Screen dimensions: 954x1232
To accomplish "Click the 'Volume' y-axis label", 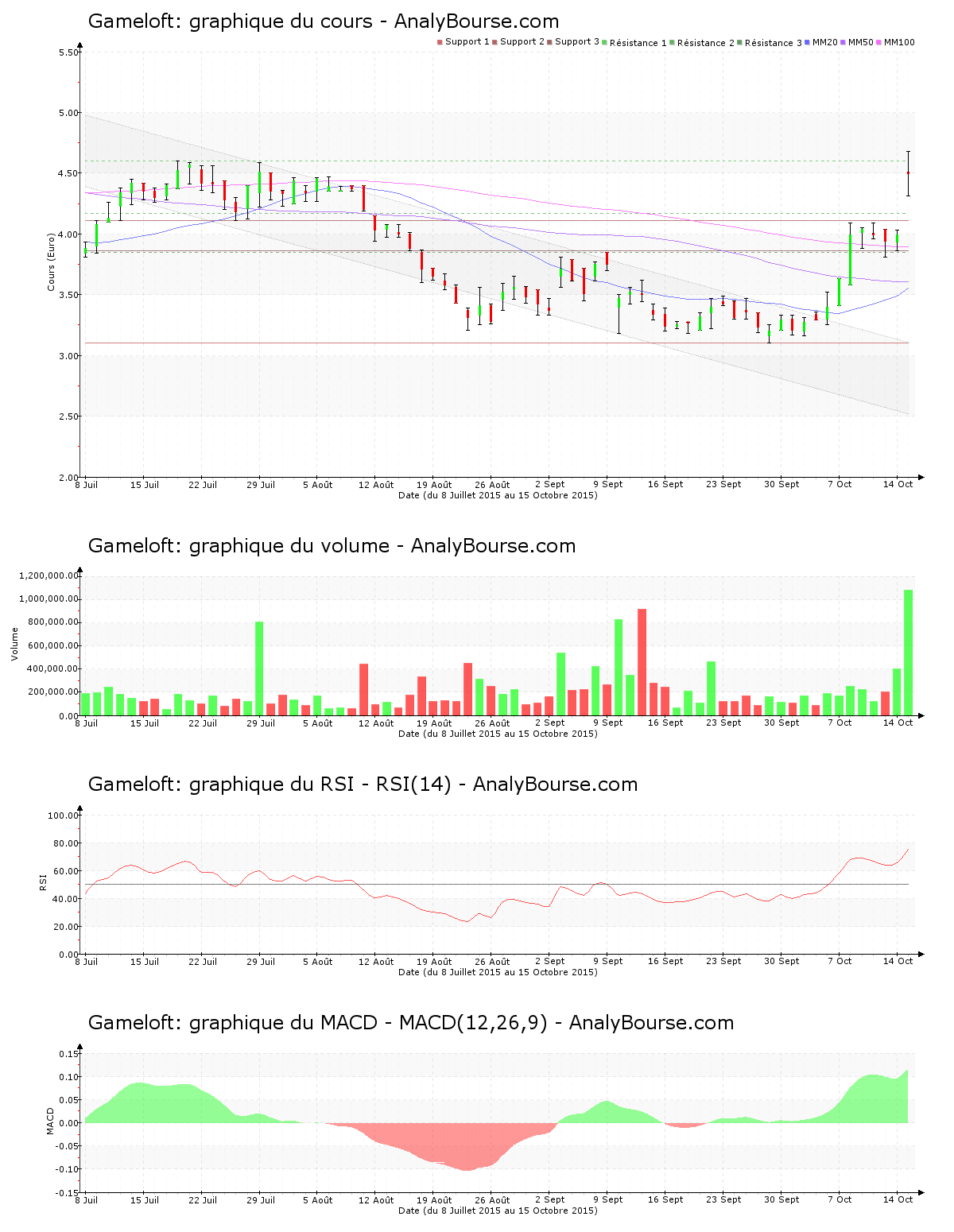I will [x=14, y=644].
